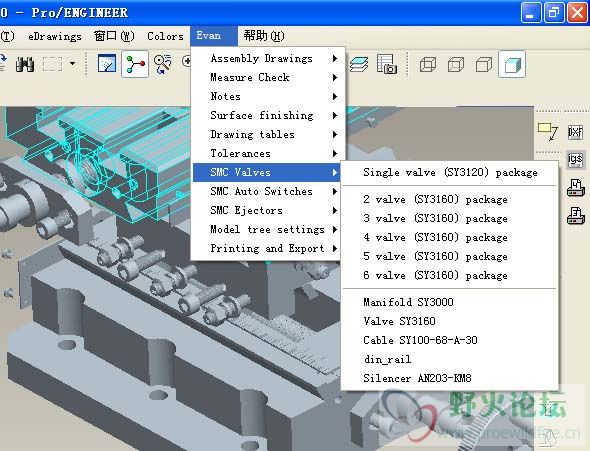Select no hidden display mode cube
Screen dimensions: 590x451
[x=484, y=64]
